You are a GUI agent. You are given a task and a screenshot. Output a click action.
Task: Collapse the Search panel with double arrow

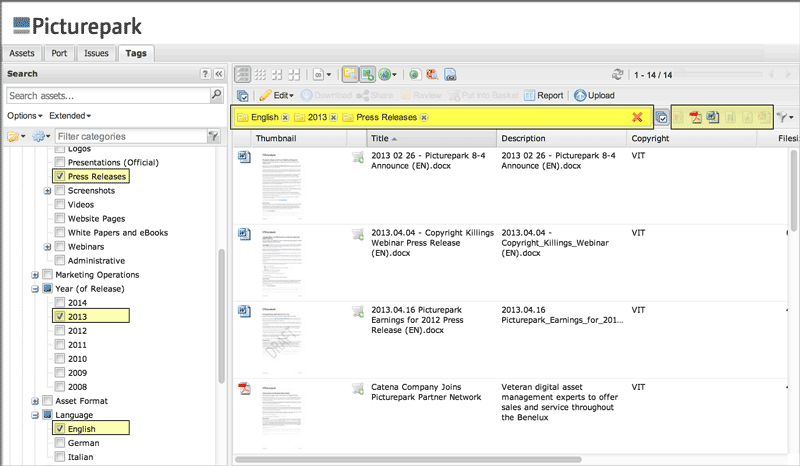click(219, 74)
